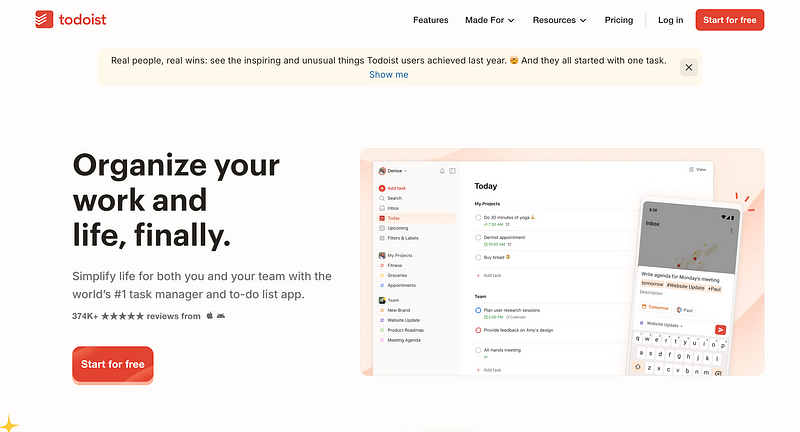800x432 pixels.
Task: Expand My Projects section in sidebar
Action: pyautogui.click(x=395, y=255)
